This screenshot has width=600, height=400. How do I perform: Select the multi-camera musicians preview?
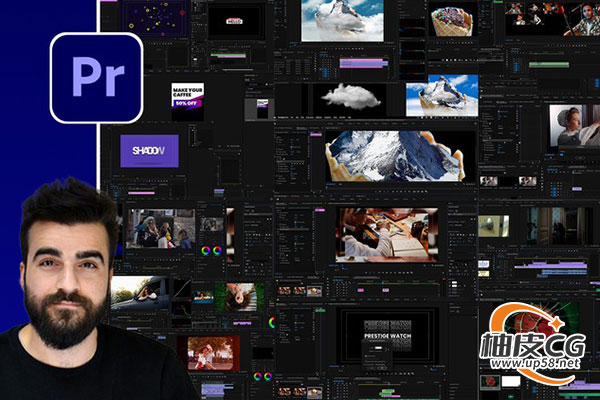click(x=553, y=19)
